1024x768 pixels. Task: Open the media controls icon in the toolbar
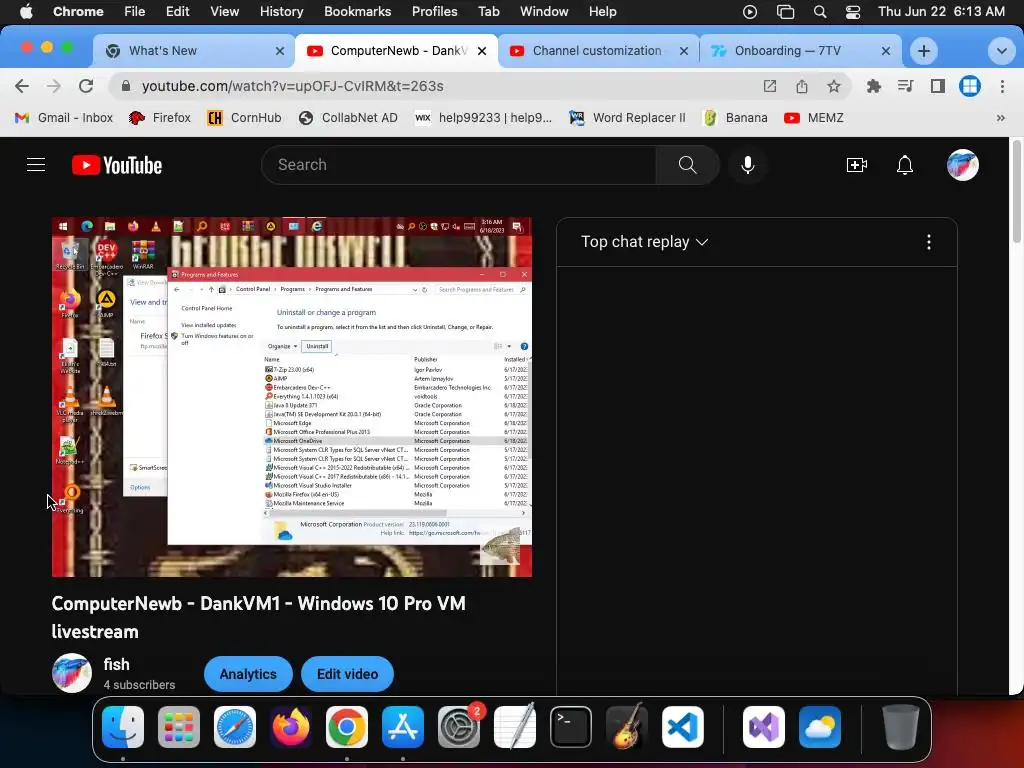905,86
